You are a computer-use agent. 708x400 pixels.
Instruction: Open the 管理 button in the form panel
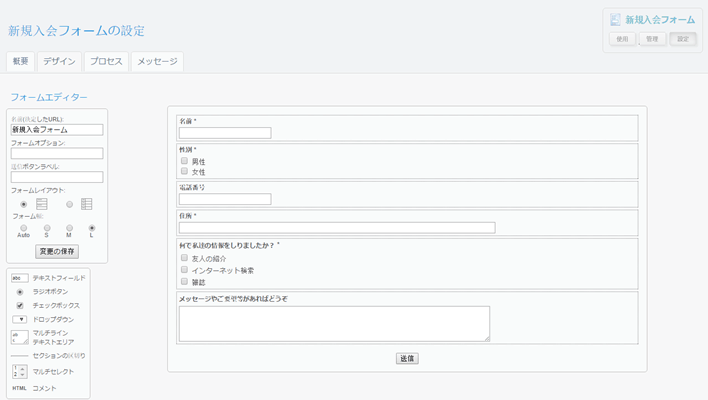pyautogui.click(x=652, y=39)
